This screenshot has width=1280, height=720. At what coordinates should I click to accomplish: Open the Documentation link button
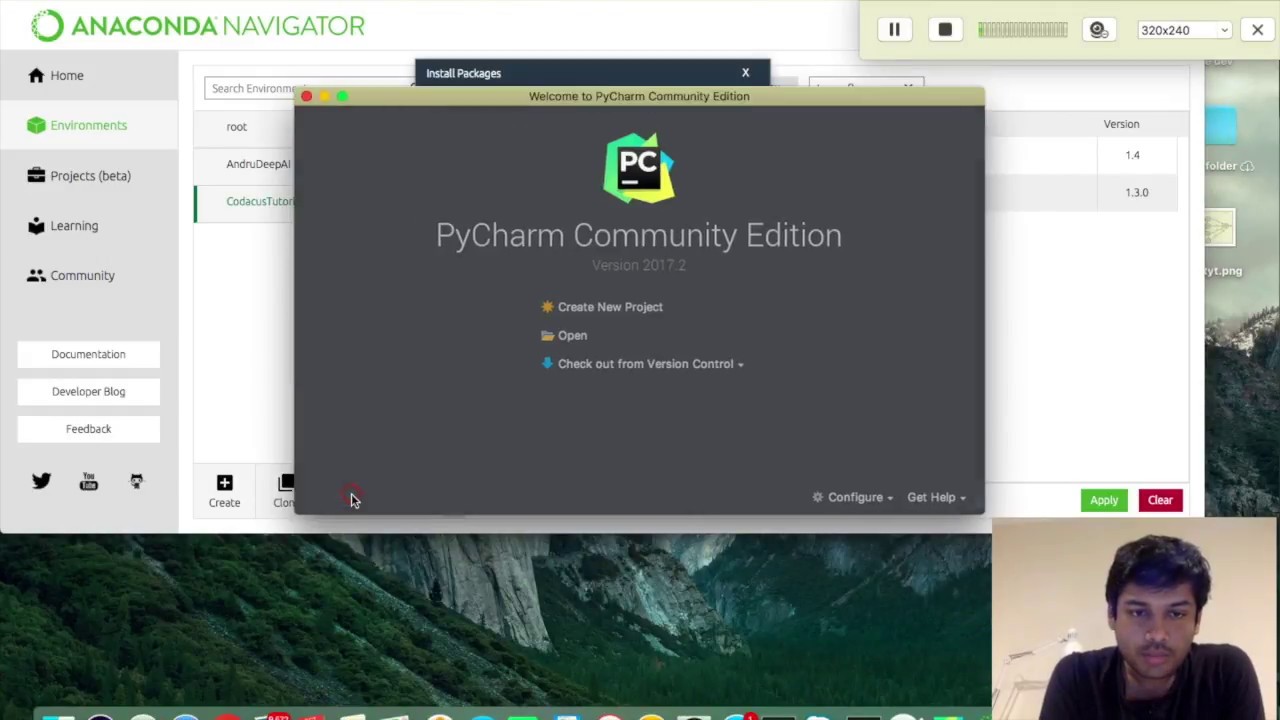coord(88,354)
